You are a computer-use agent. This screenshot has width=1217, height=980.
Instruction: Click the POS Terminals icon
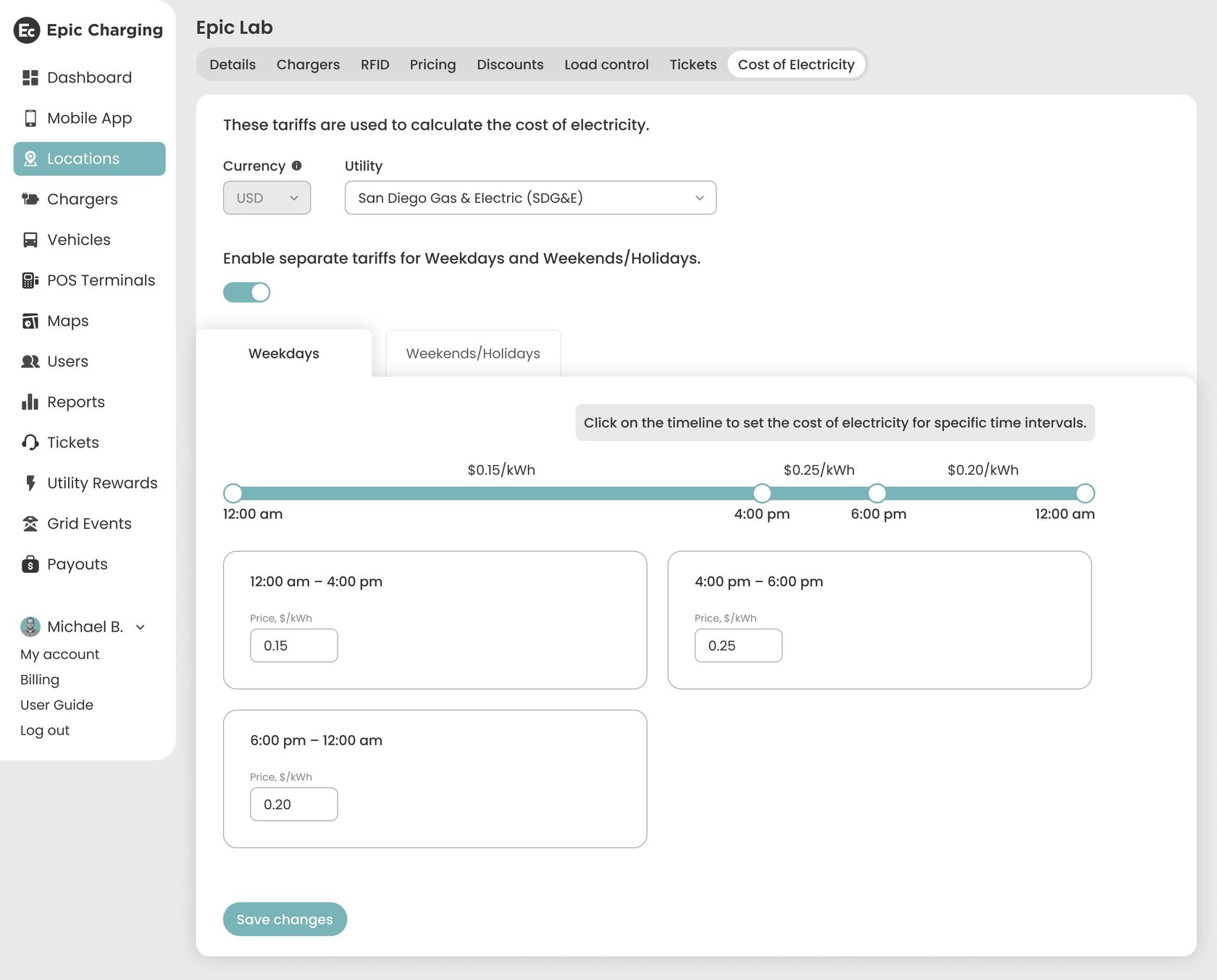point(30,280)
